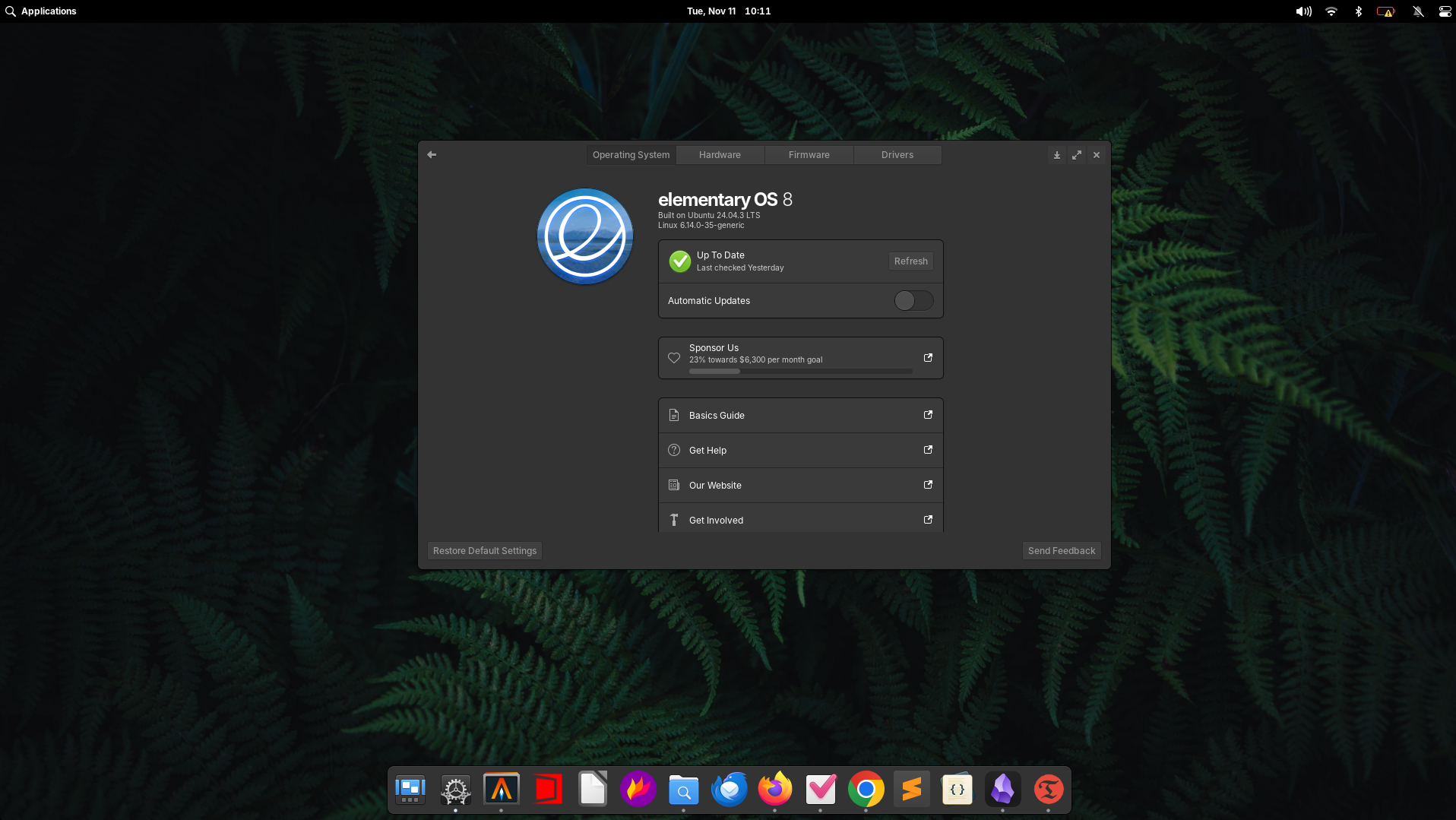The height and width of the screenshot is (820, 1456).
Task: Click the offline updates download icon in the headerbar
Action: [1056, 154]
